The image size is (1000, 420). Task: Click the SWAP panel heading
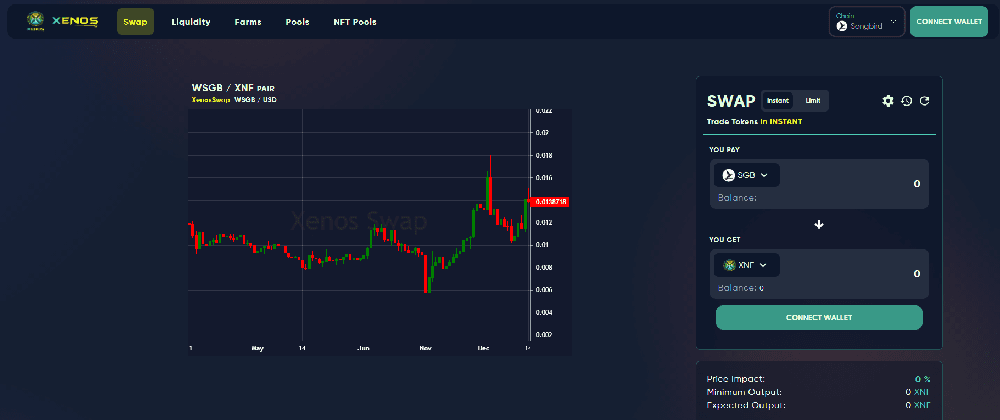[732, 101]
